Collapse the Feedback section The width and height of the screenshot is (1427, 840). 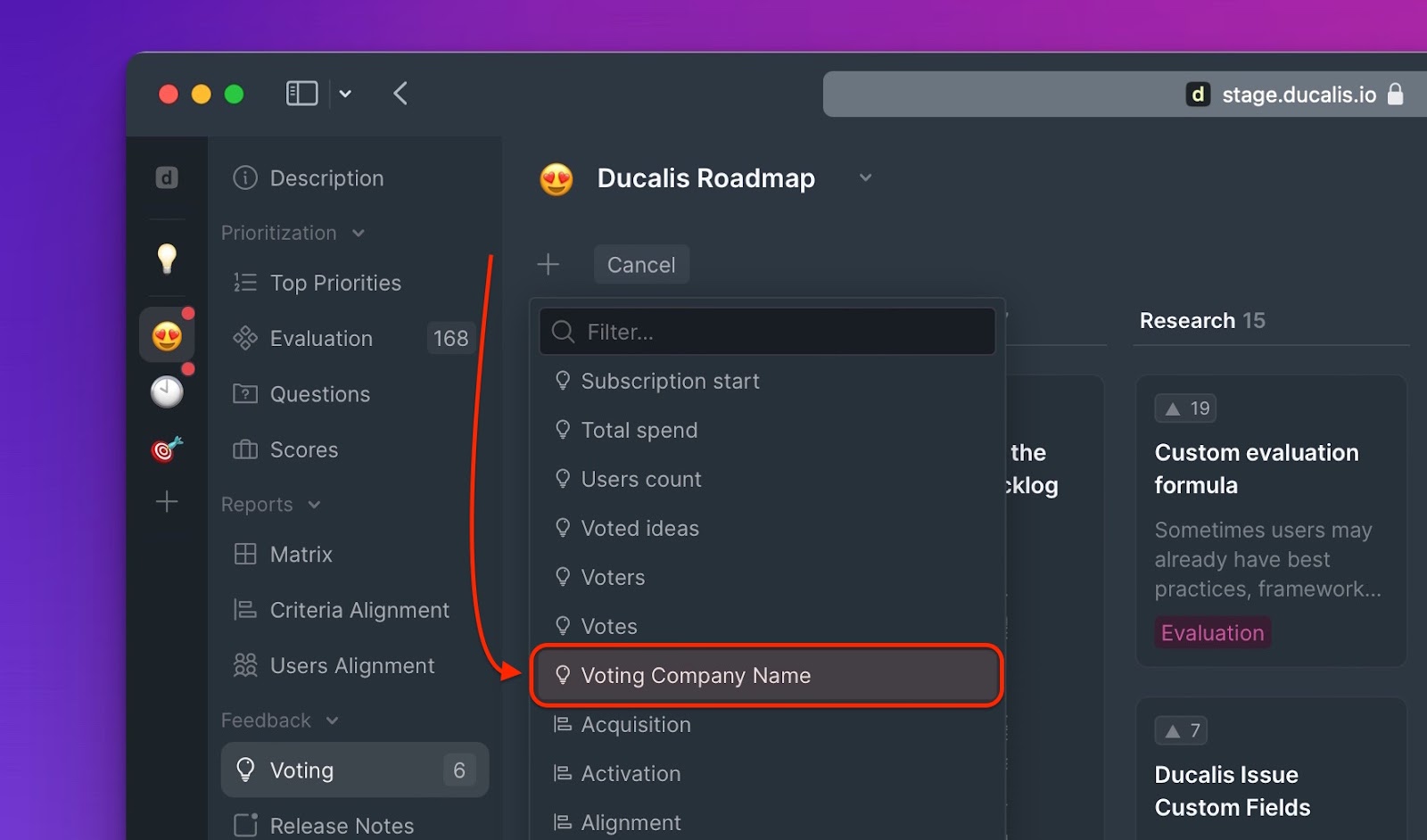[332, 721]
